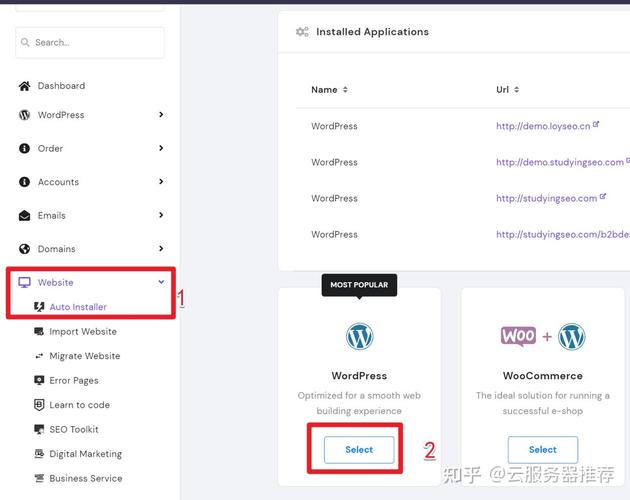Click the WooCommerce Woo logo

click(x=519, y=336)
